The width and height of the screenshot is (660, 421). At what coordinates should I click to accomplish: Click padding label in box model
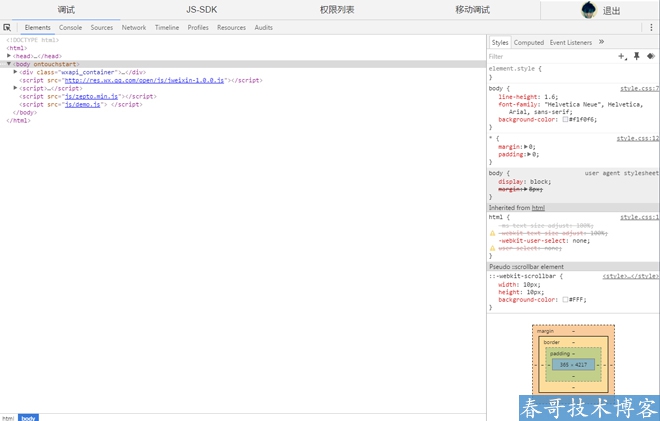pyautogui.click(x=559, y=353)
